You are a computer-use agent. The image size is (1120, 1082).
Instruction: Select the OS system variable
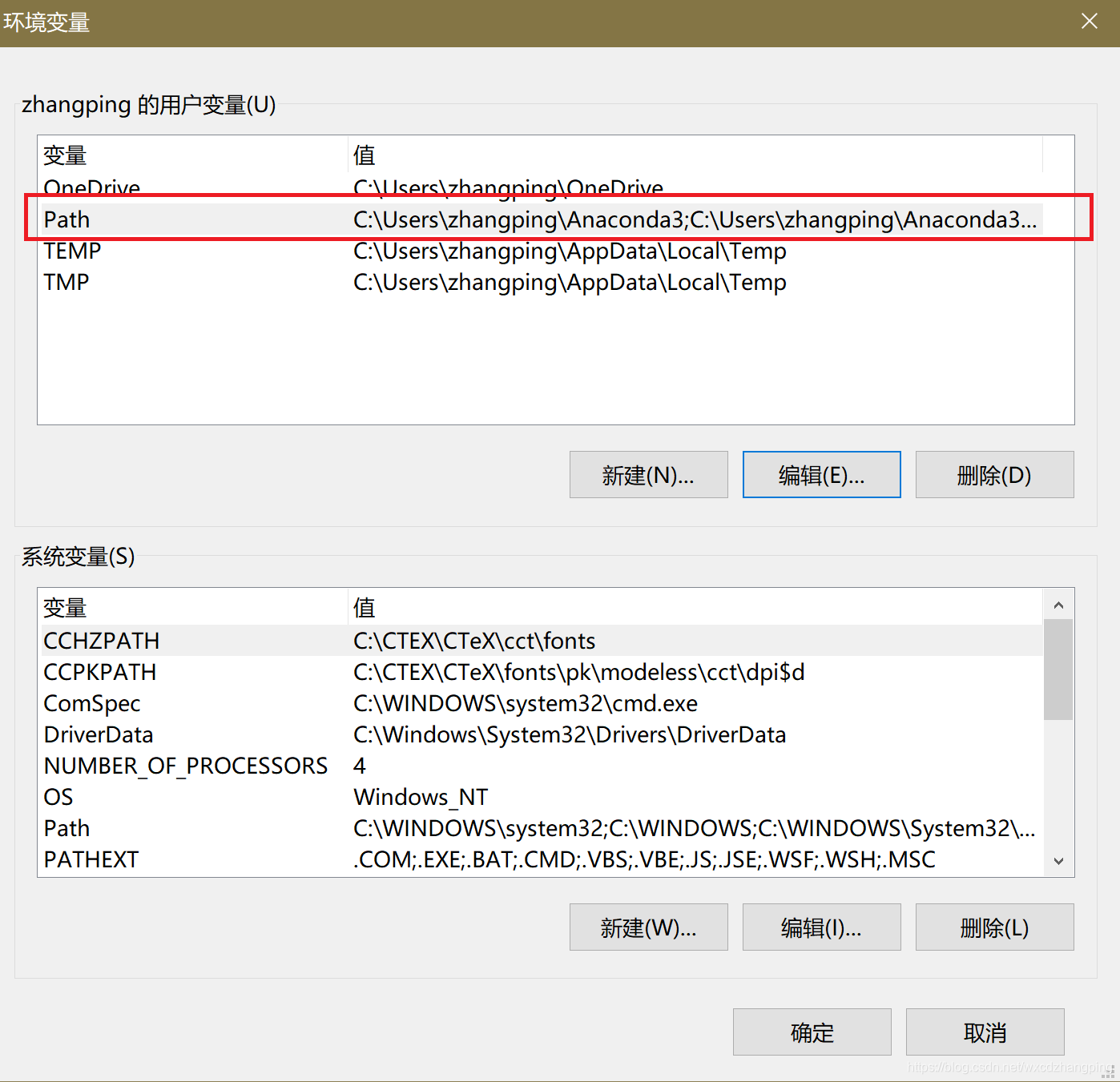[x=541, y=797]
